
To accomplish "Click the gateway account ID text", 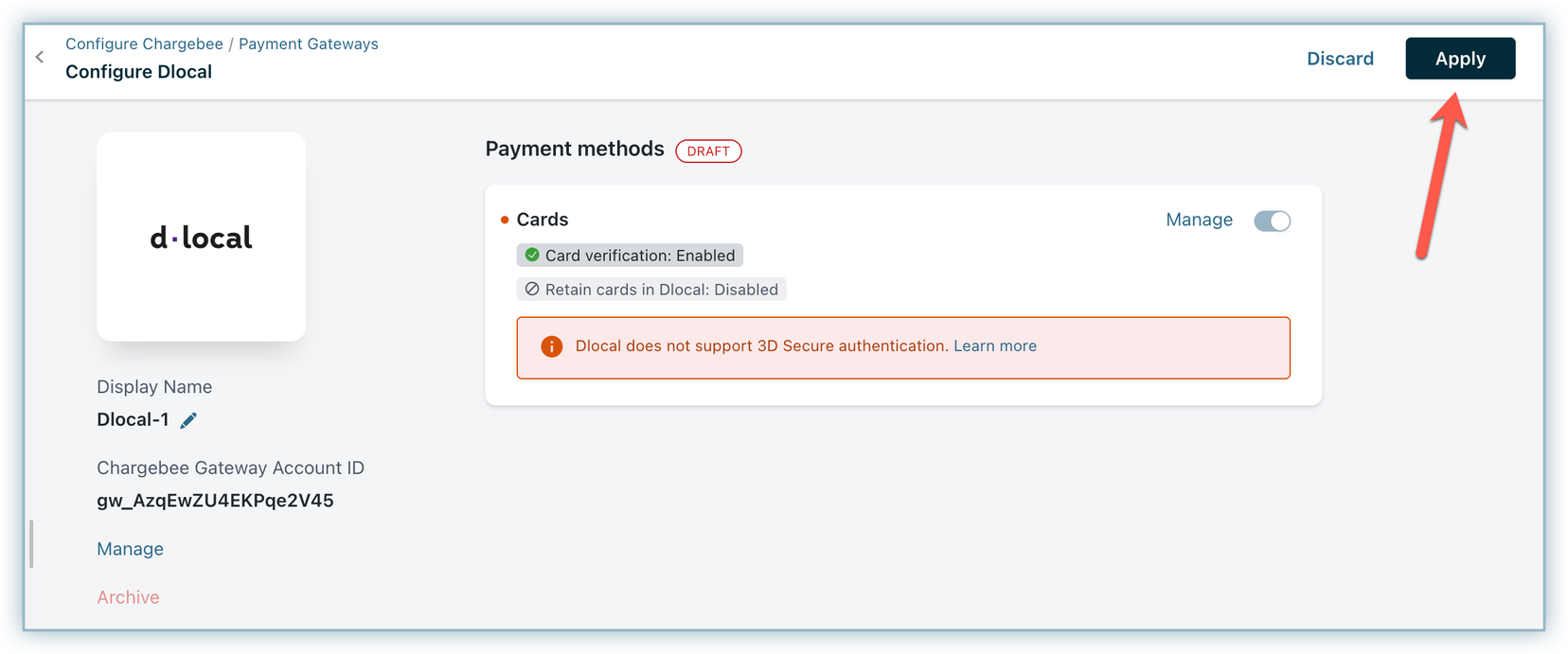I will pyautogui.click(x=215, y=501).
